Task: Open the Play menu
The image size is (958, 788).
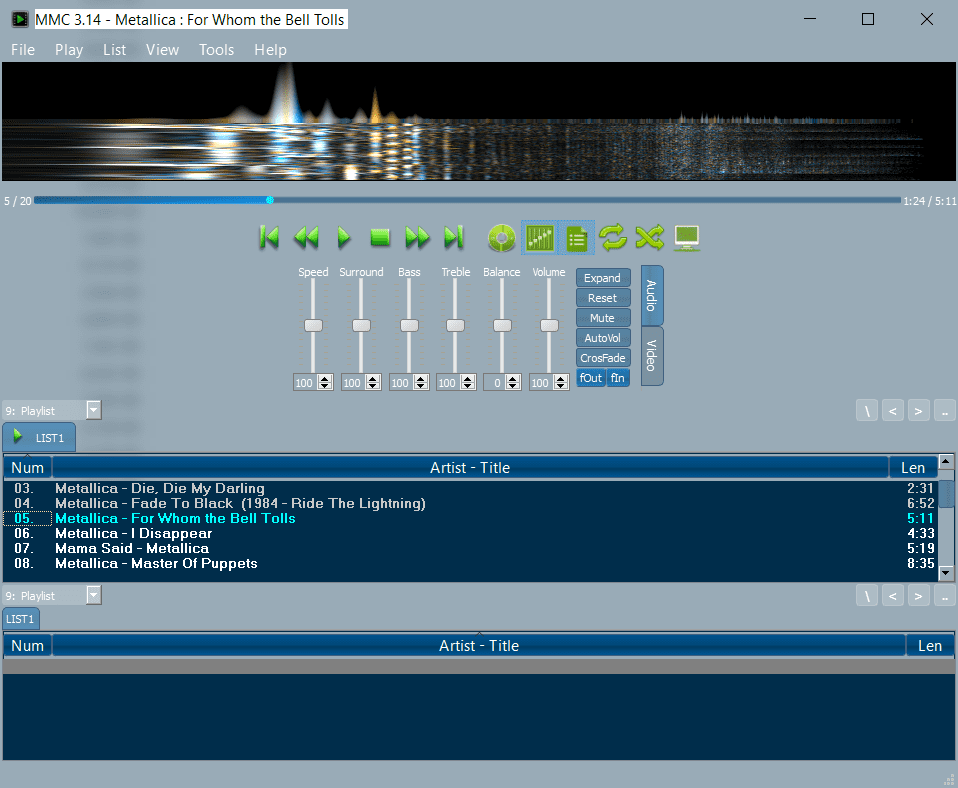Action: [69, 49]
